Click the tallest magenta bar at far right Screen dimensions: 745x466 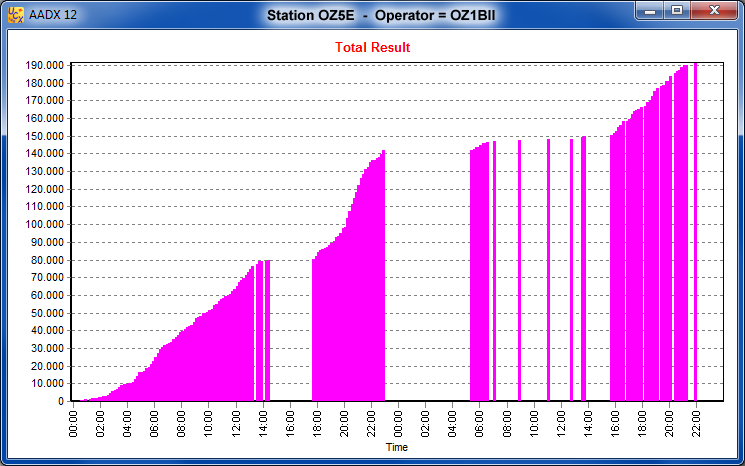pyautogui.click(x=695, y=230)
